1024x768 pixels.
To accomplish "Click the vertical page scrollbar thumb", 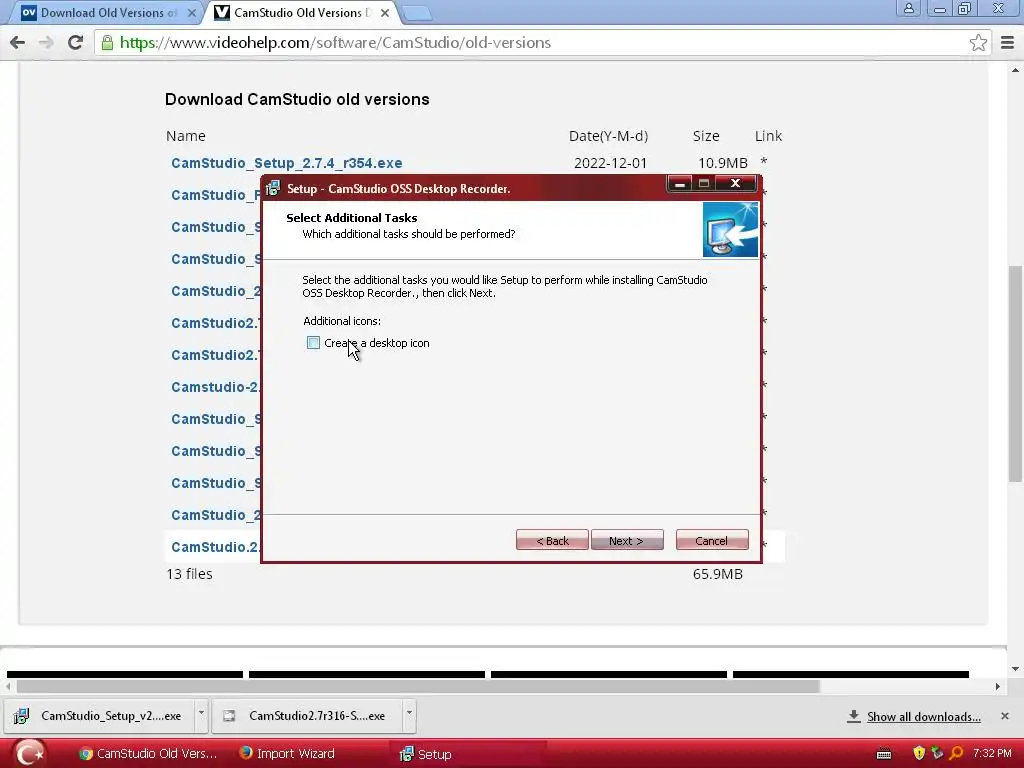I will pyautogui.click(x=1015, y=374).
